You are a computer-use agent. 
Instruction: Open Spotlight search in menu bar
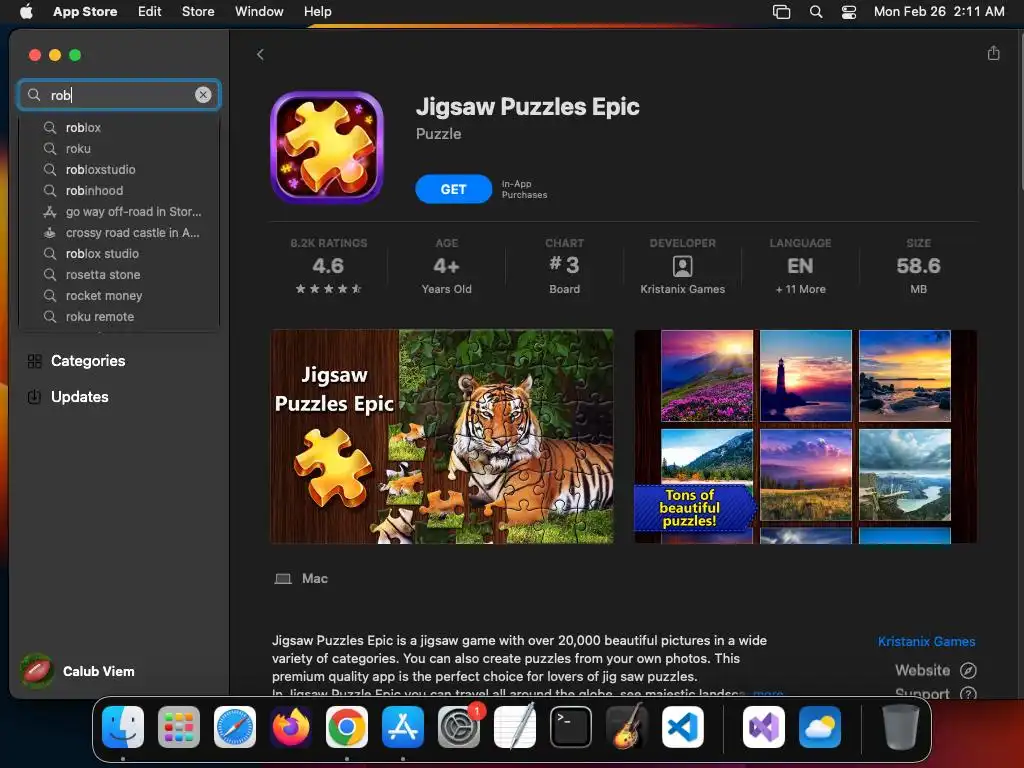pos(816,11)
